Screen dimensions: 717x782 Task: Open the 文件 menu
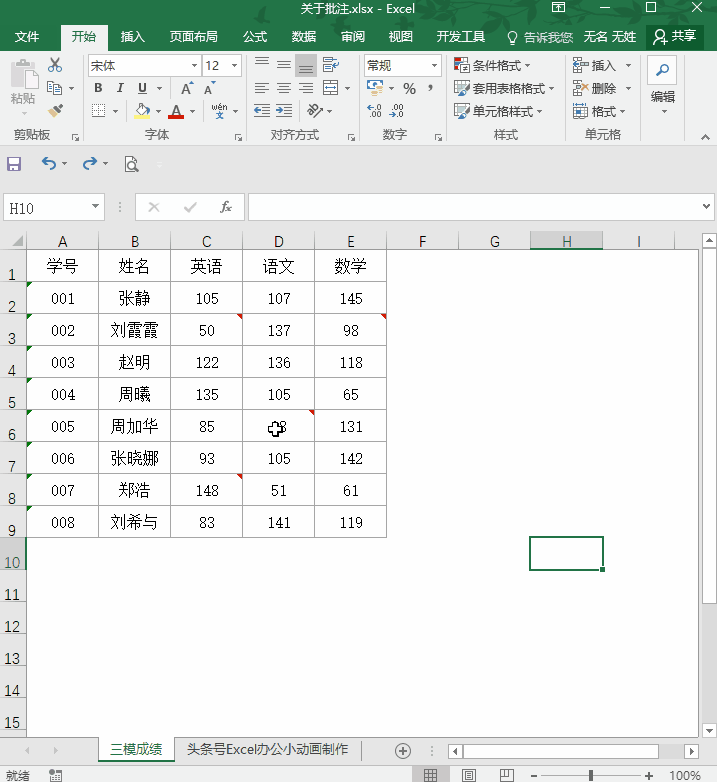(27, 37)
